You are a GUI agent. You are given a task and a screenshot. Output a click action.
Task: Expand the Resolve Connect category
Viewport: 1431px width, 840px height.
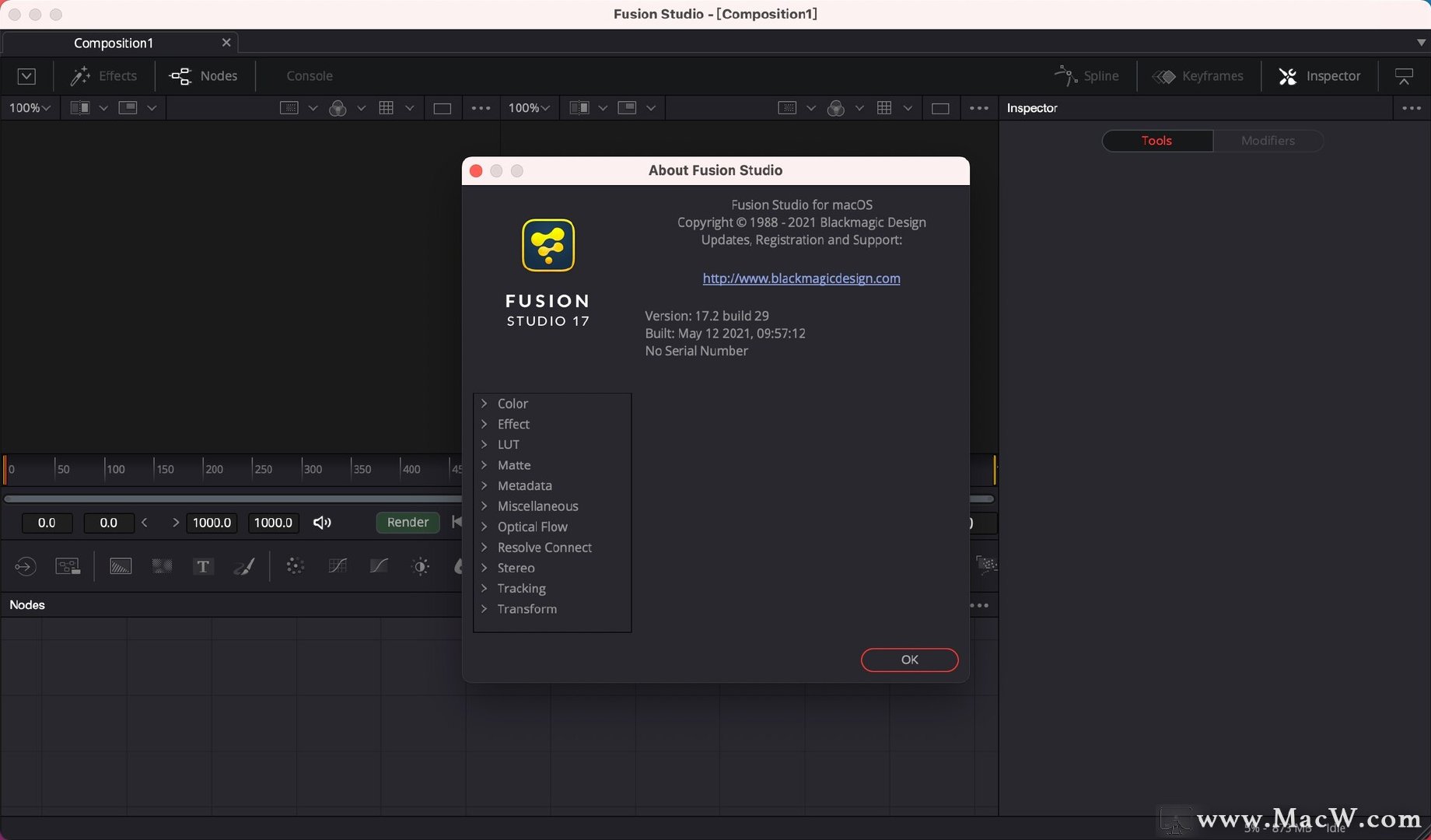click(x=484, y=548)
